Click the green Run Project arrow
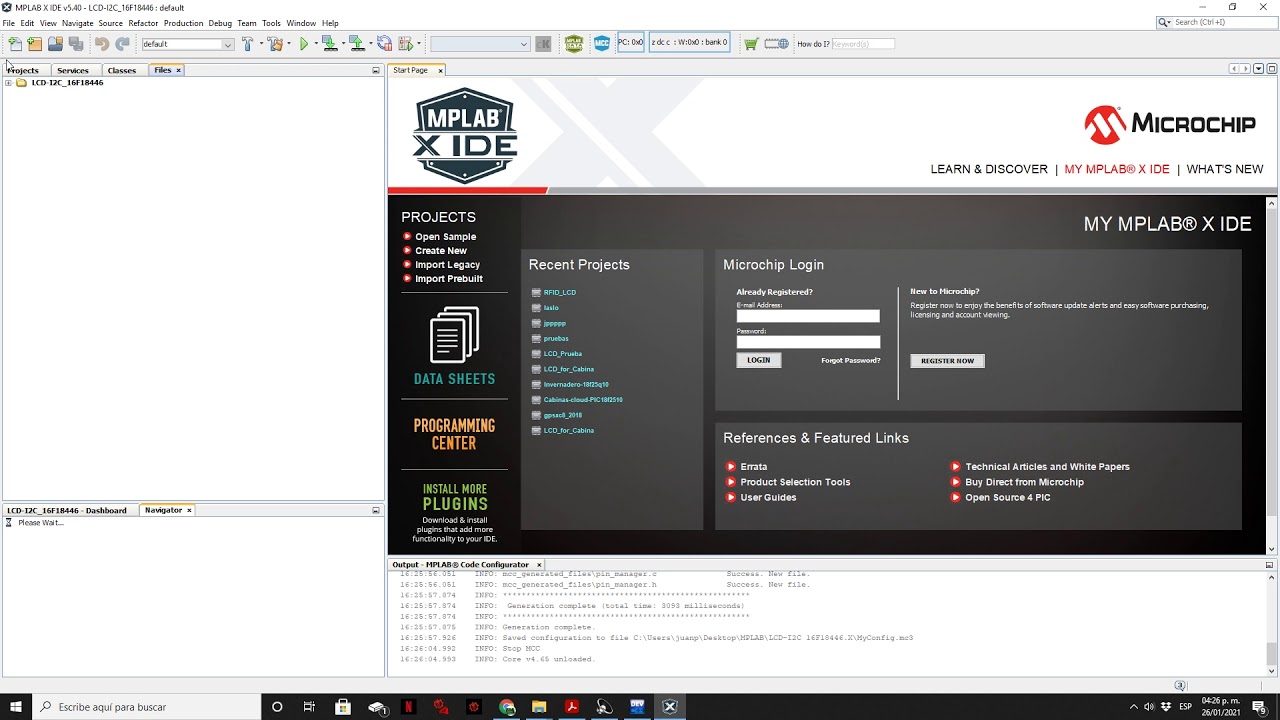Viewport: 1280px width, 720px height. 304,44
